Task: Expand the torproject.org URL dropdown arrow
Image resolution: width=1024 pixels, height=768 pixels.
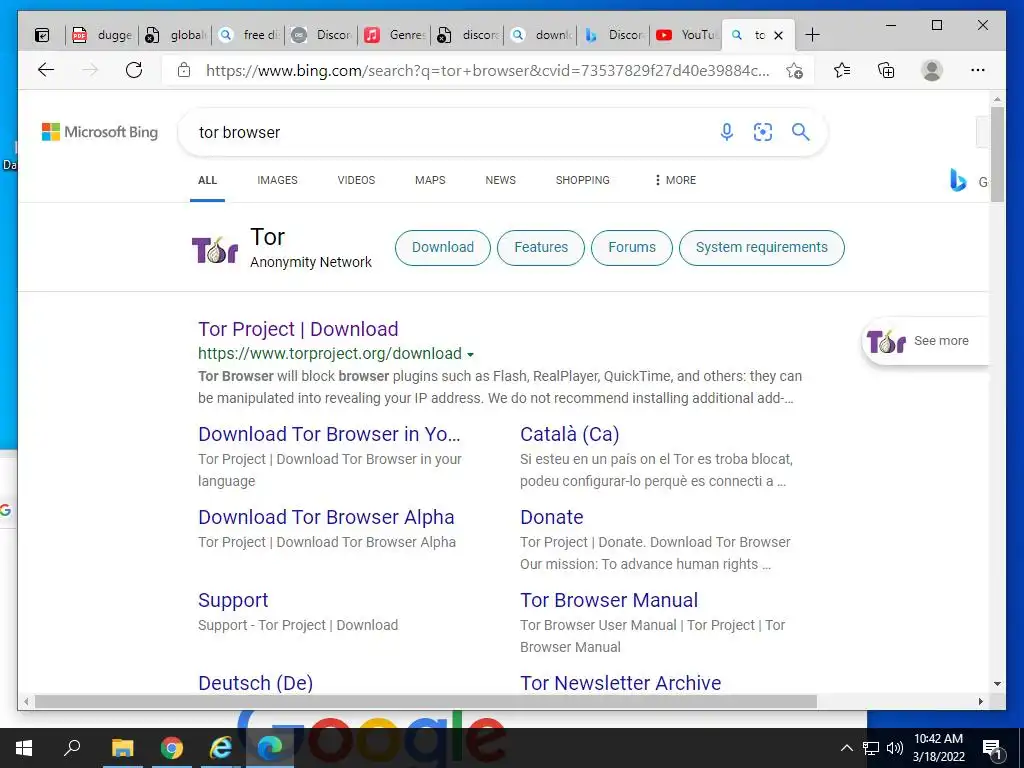Action: [x=470, y=355]
